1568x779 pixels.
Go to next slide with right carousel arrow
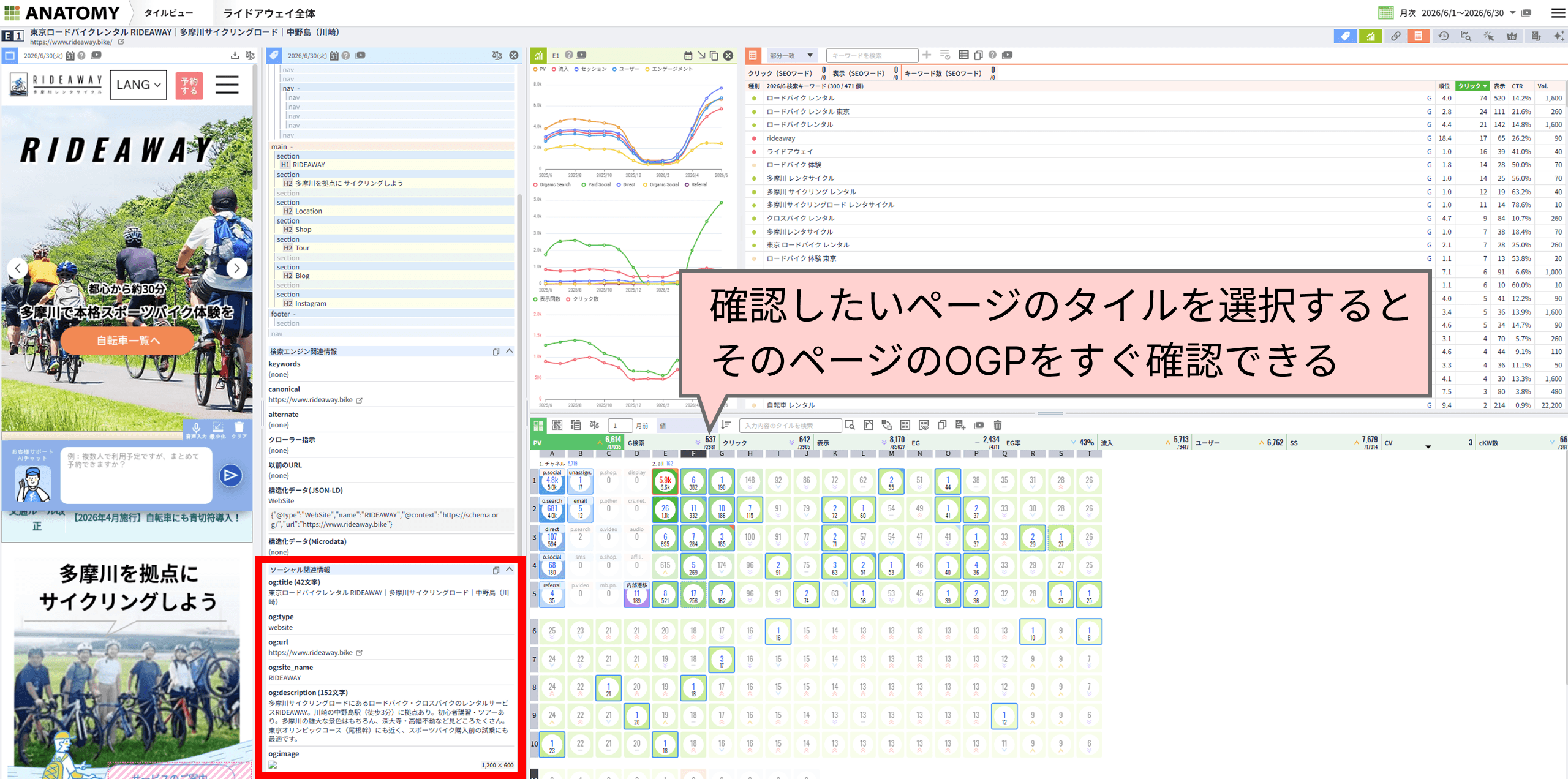point(237,268)
